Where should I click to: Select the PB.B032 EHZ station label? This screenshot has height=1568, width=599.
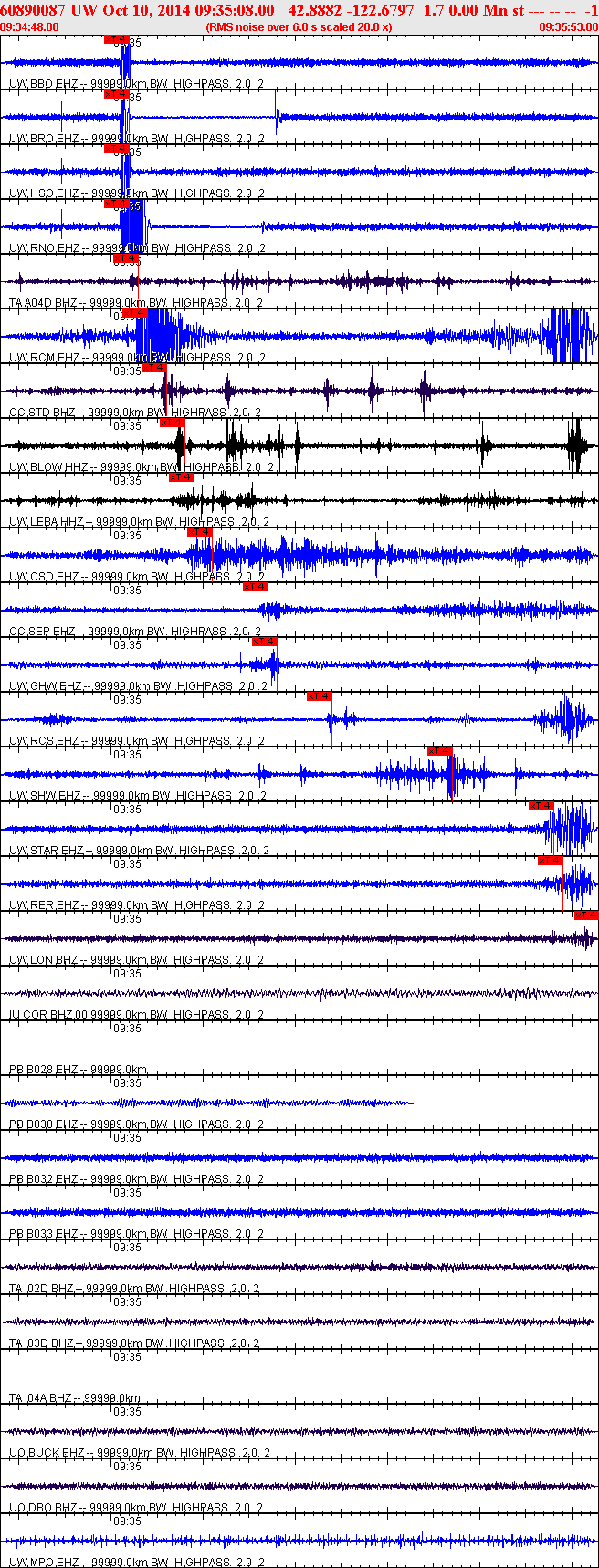137,1179
